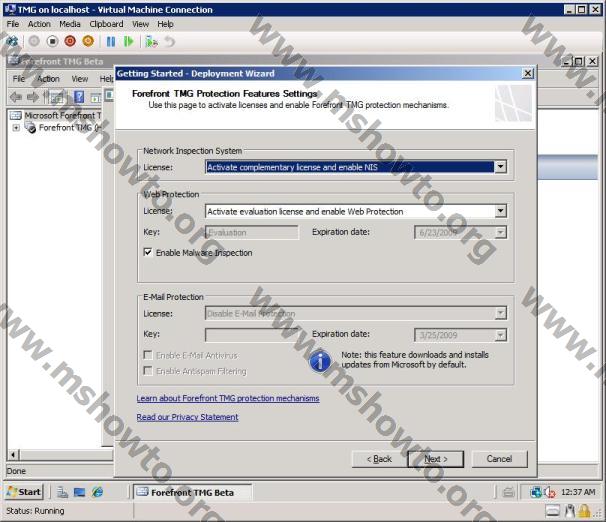
Task: Click the Revert undo arrow icon
Action: (169, 41)
